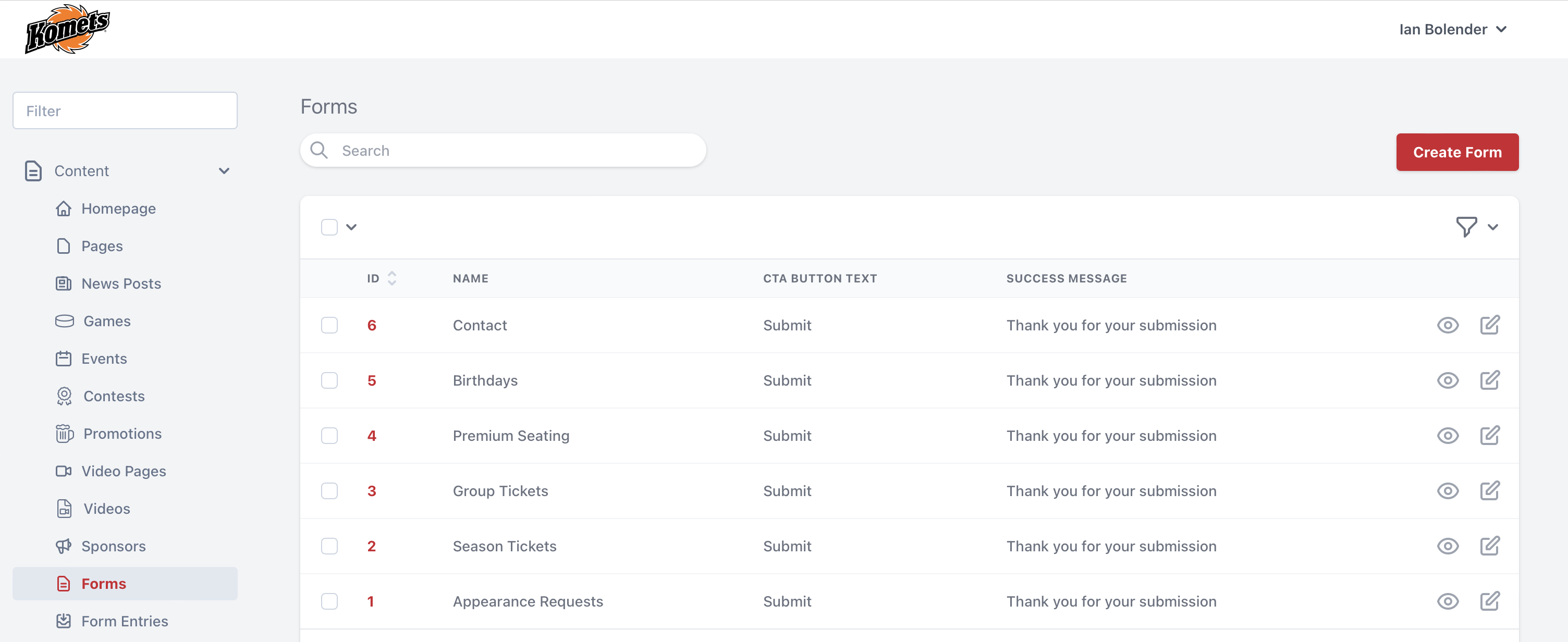This screenshot has width=1568, height=642.
Task: Edit the Group Tickets form
Action: (1489, 490)
